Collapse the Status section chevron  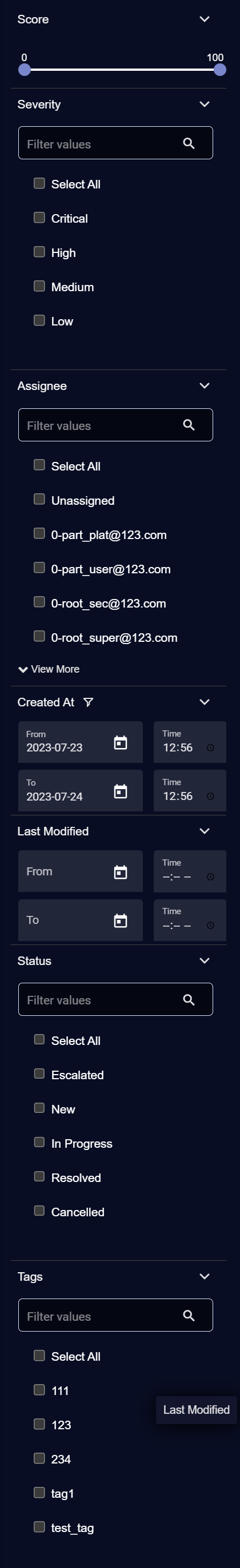(205, 960)
